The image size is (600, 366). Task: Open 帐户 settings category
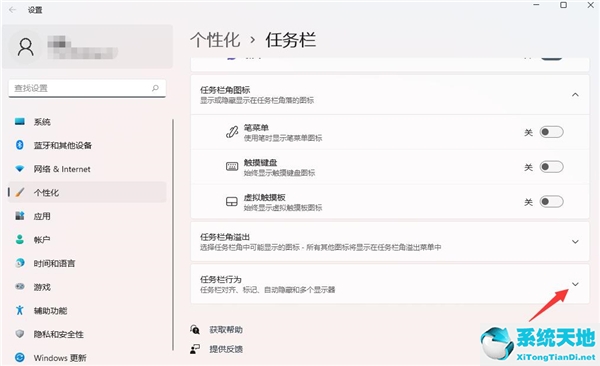click(x=87, y=240)
